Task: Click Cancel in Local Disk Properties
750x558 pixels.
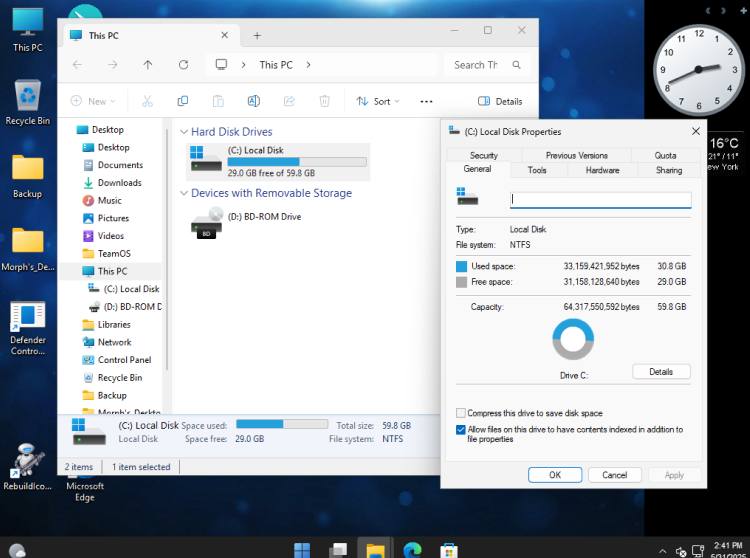Action: pos(615,475)
